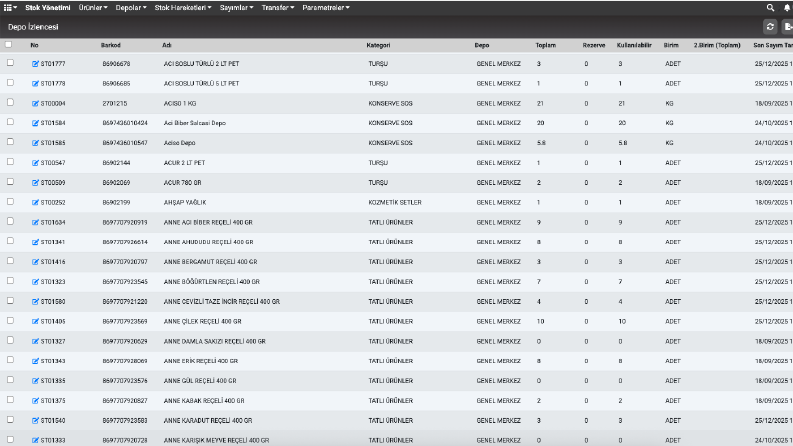Open edit icon for ST01405
793x446 pixels.
point(35,322)
